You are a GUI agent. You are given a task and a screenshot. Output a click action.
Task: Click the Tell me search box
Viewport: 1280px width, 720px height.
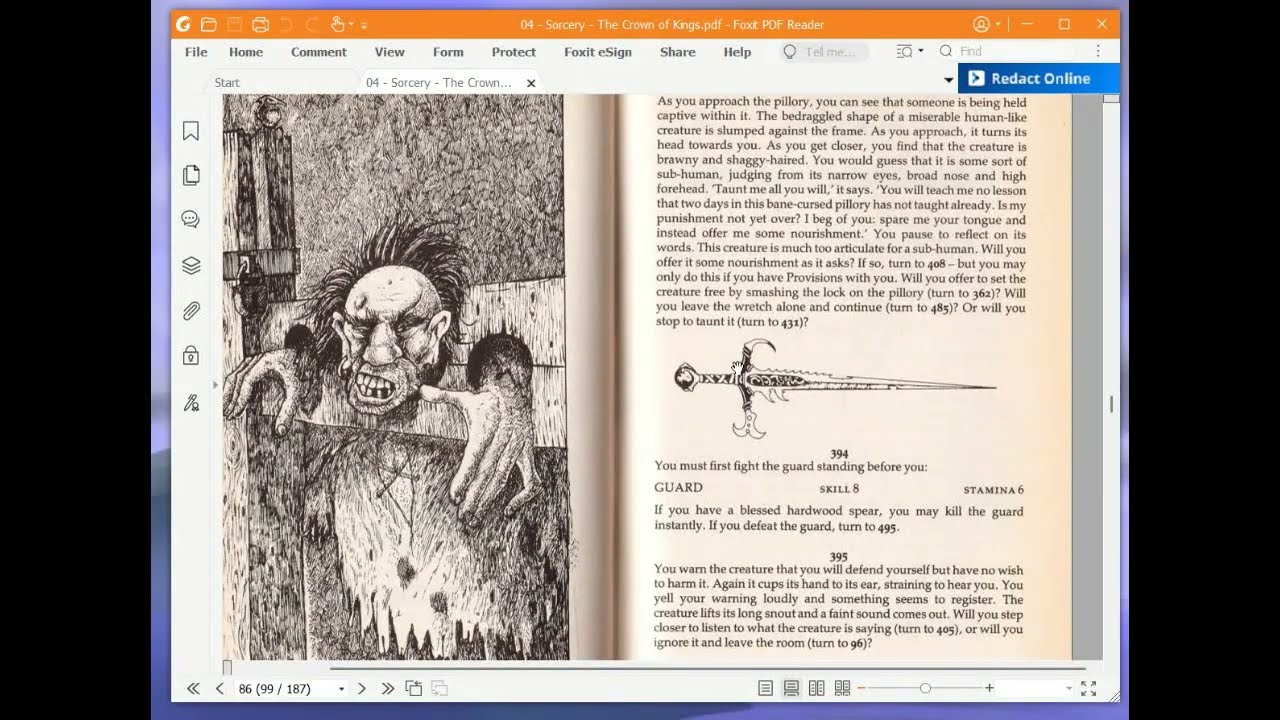[x=824, y=52]
